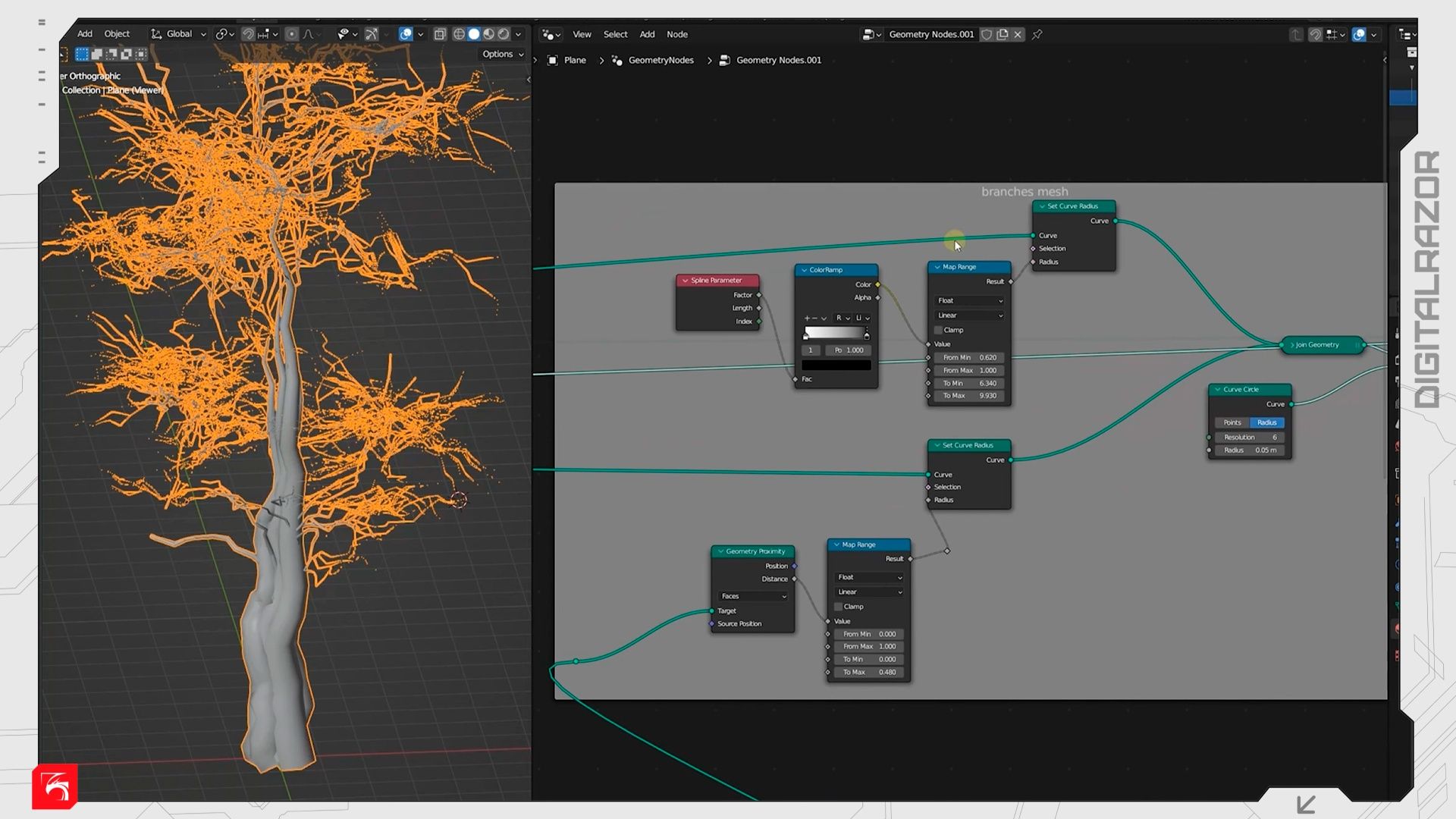Duplicate the Geometry Nodes.001 node group
The height and width of the screenshot is (819, 1456).
(x=1003, y=34)
